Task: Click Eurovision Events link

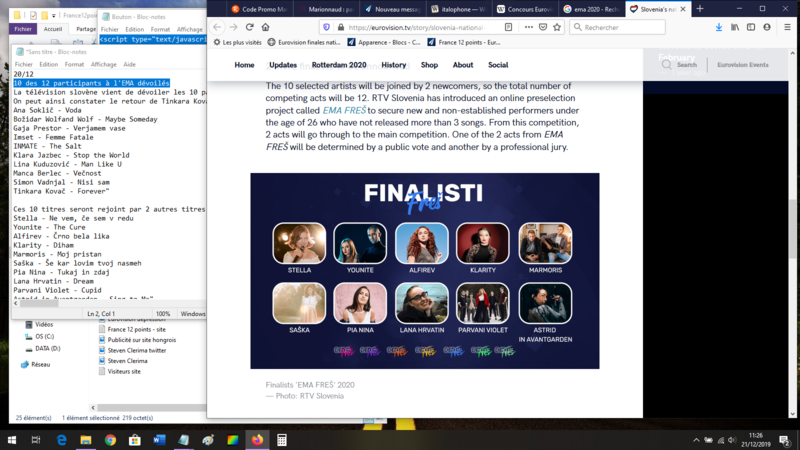Action: (x=743, y=65)
